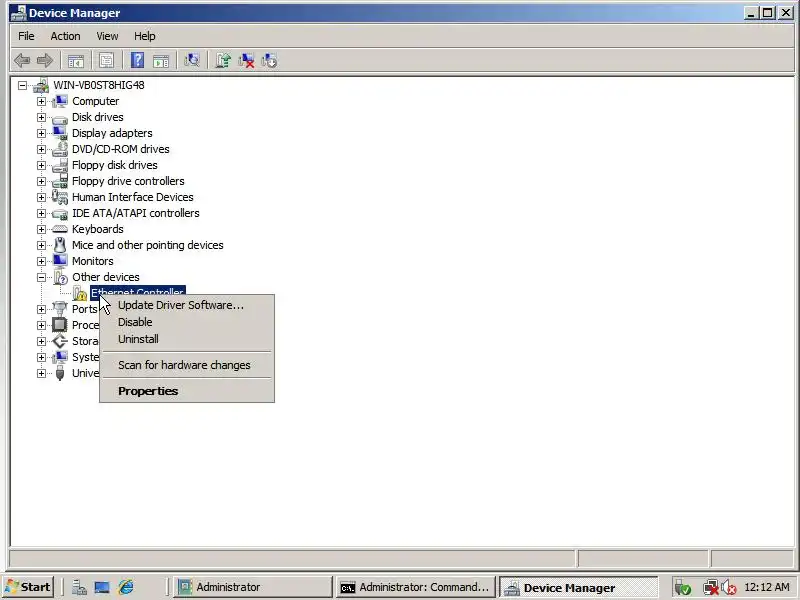The image size is (800, 600).
Task: Choose Update Driver Software from context menu
Action: (187, 305)
